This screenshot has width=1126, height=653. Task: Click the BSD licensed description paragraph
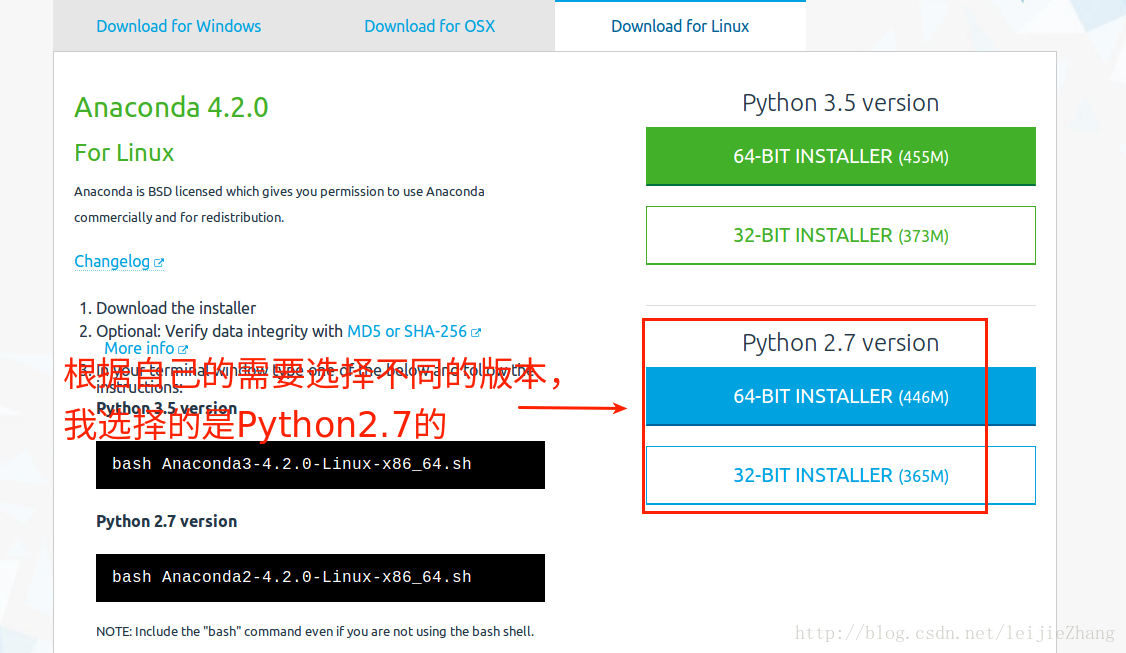(279, 205)
